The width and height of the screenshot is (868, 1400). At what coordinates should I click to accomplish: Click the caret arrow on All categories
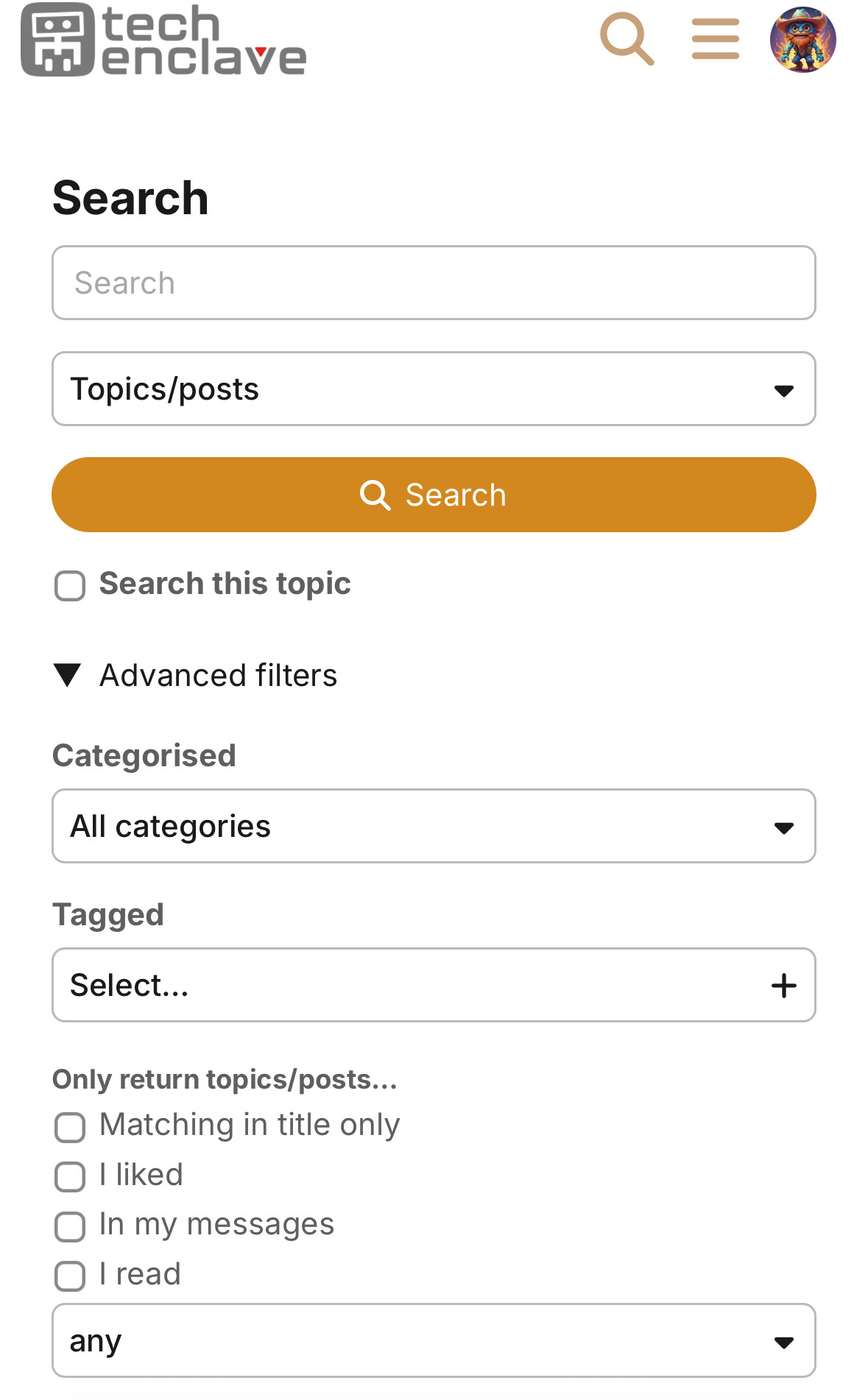click(784, 827)
